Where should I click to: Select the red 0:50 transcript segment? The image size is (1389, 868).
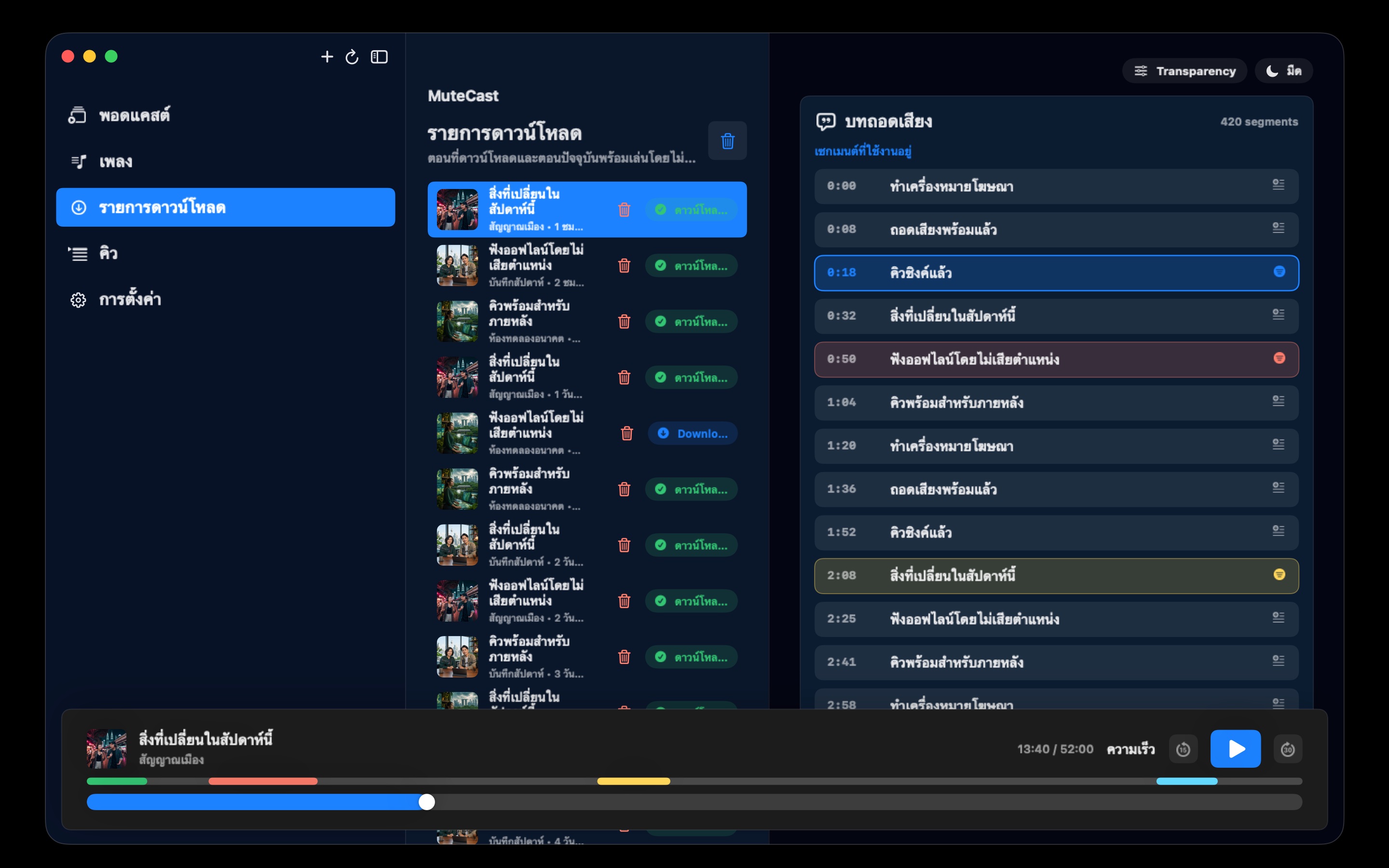(x=1056, y=359)
